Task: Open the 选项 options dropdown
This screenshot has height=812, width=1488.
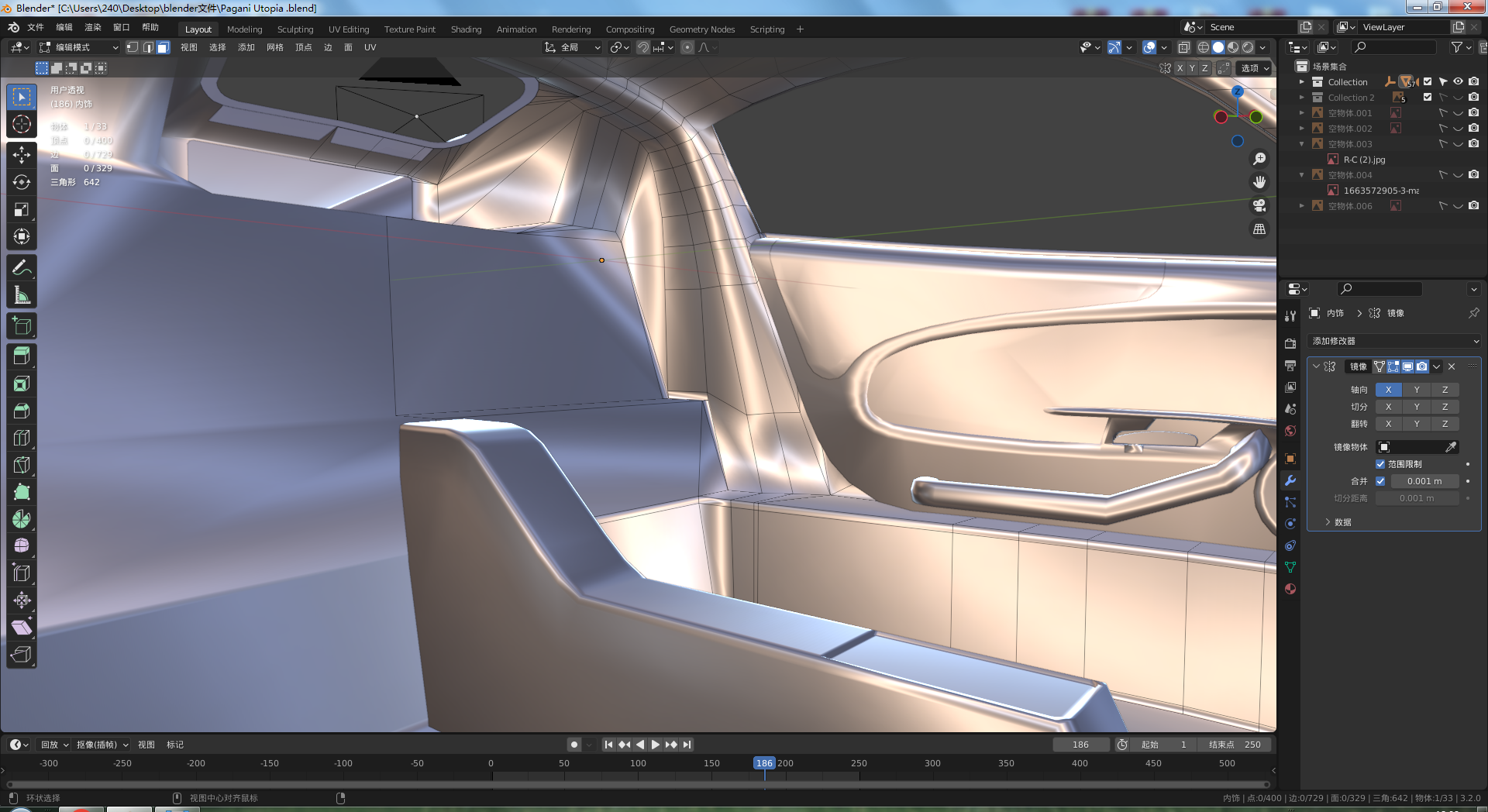Action: coord(1255,68)
